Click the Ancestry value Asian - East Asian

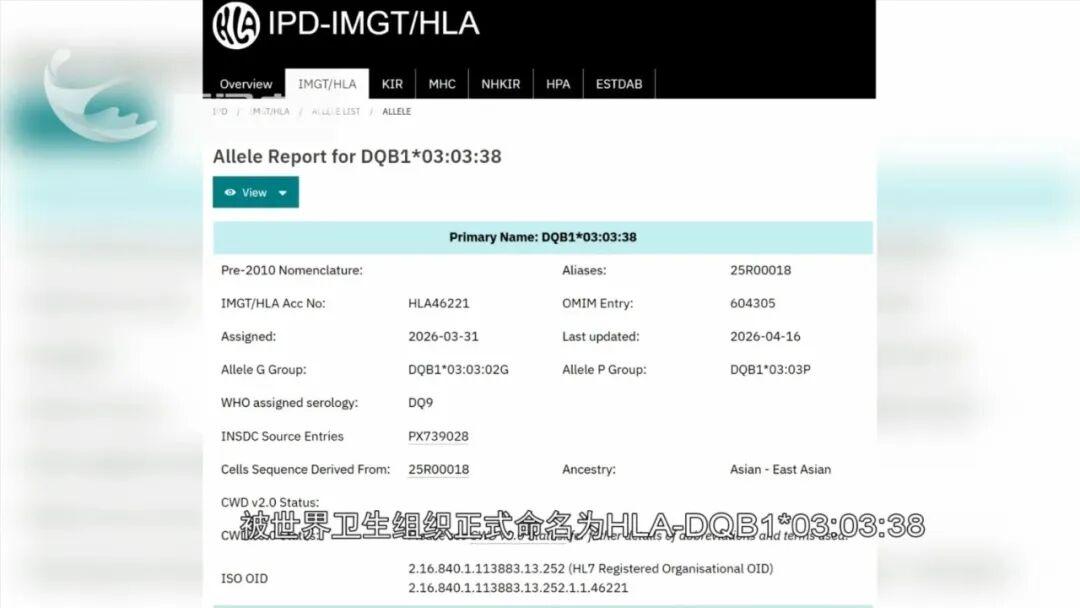(x=780, y=469)
